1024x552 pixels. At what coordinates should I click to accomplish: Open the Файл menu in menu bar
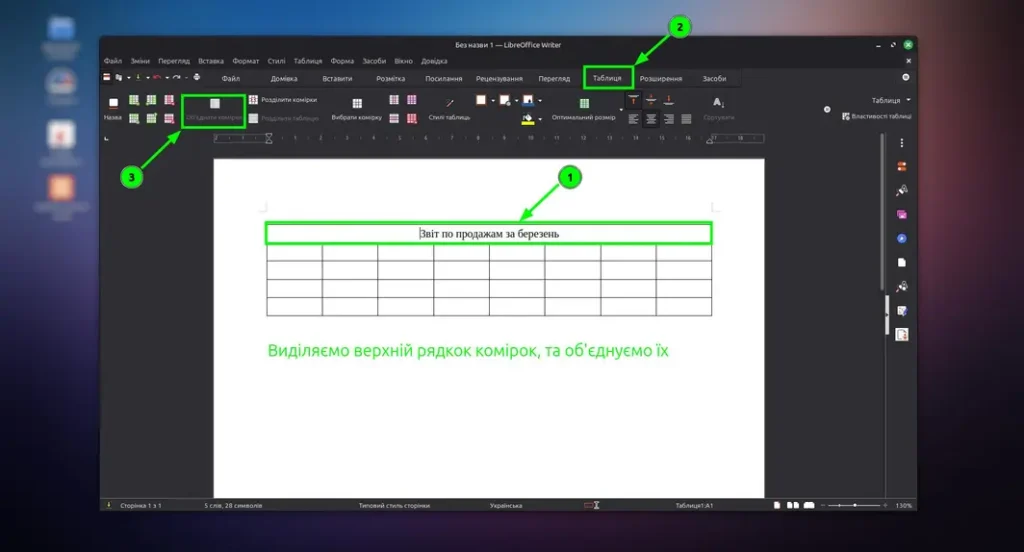(x=112, y=61)
